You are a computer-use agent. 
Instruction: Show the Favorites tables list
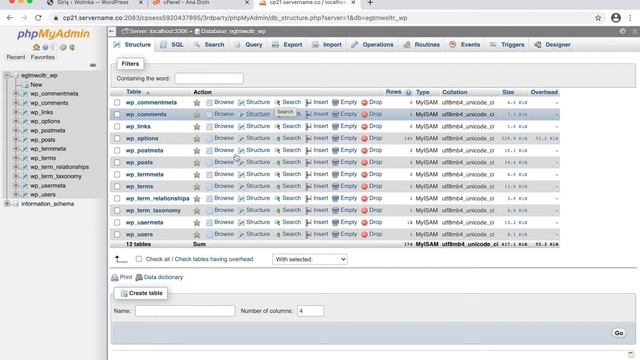(43, 58)
